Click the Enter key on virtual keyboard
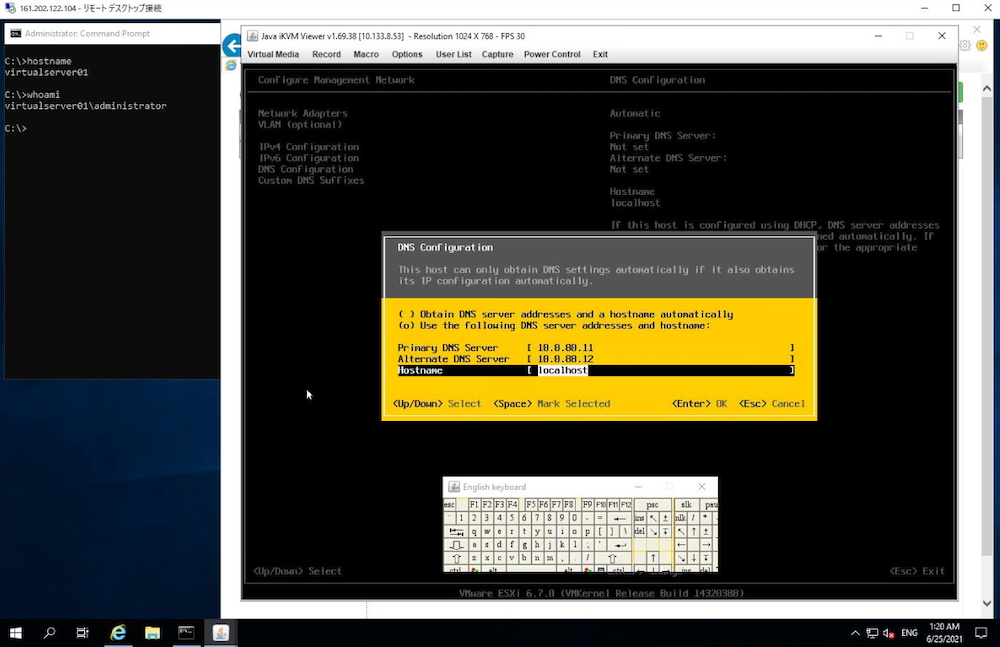The width and height of the screenshot is (1000, 647). point(620,545)
